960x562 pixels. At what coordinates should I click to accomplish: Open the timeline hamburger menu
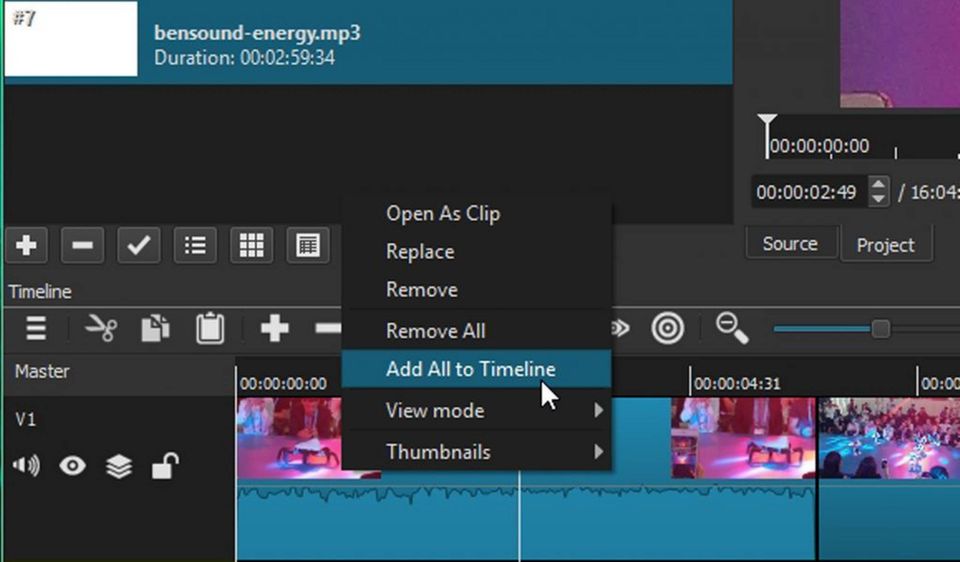(x=36, y=328)
